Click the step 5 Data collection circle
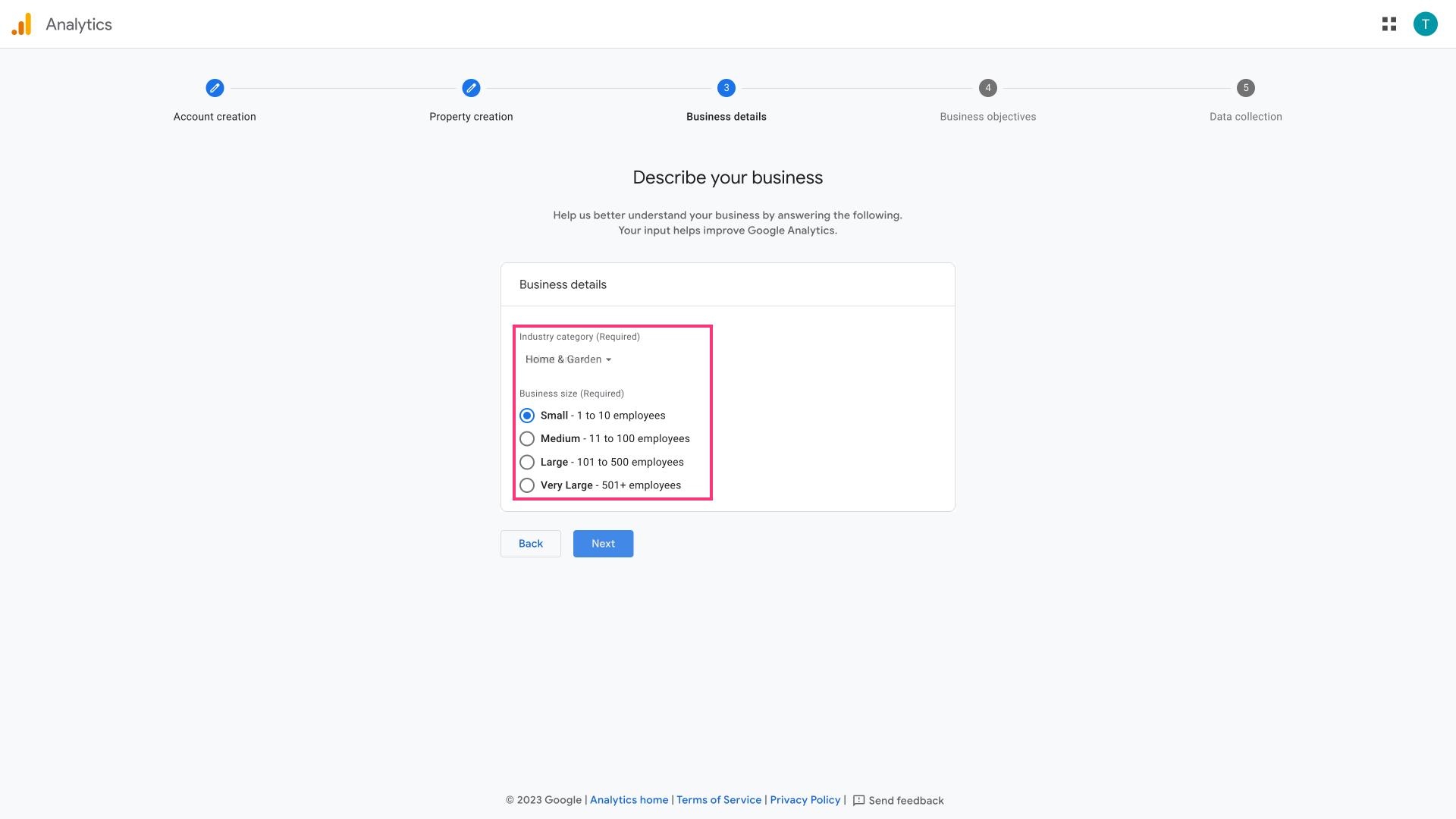 tap(1245, 88)
